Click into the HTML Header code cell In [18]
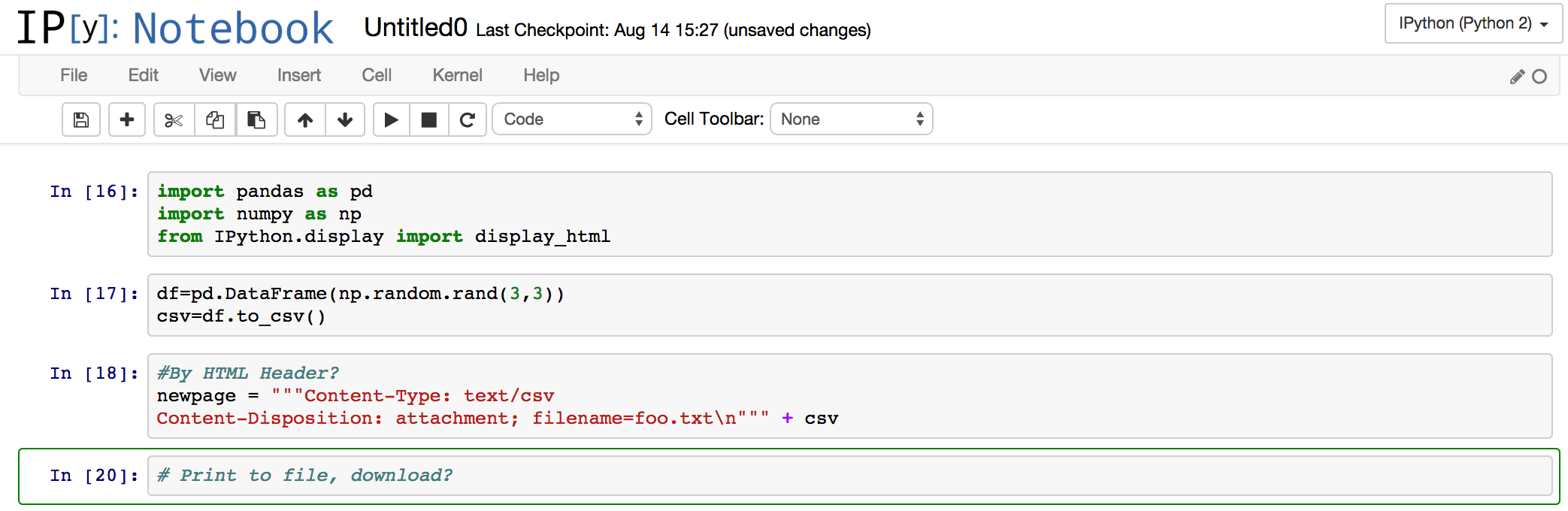1568x511 pixels. pos(850,396)
